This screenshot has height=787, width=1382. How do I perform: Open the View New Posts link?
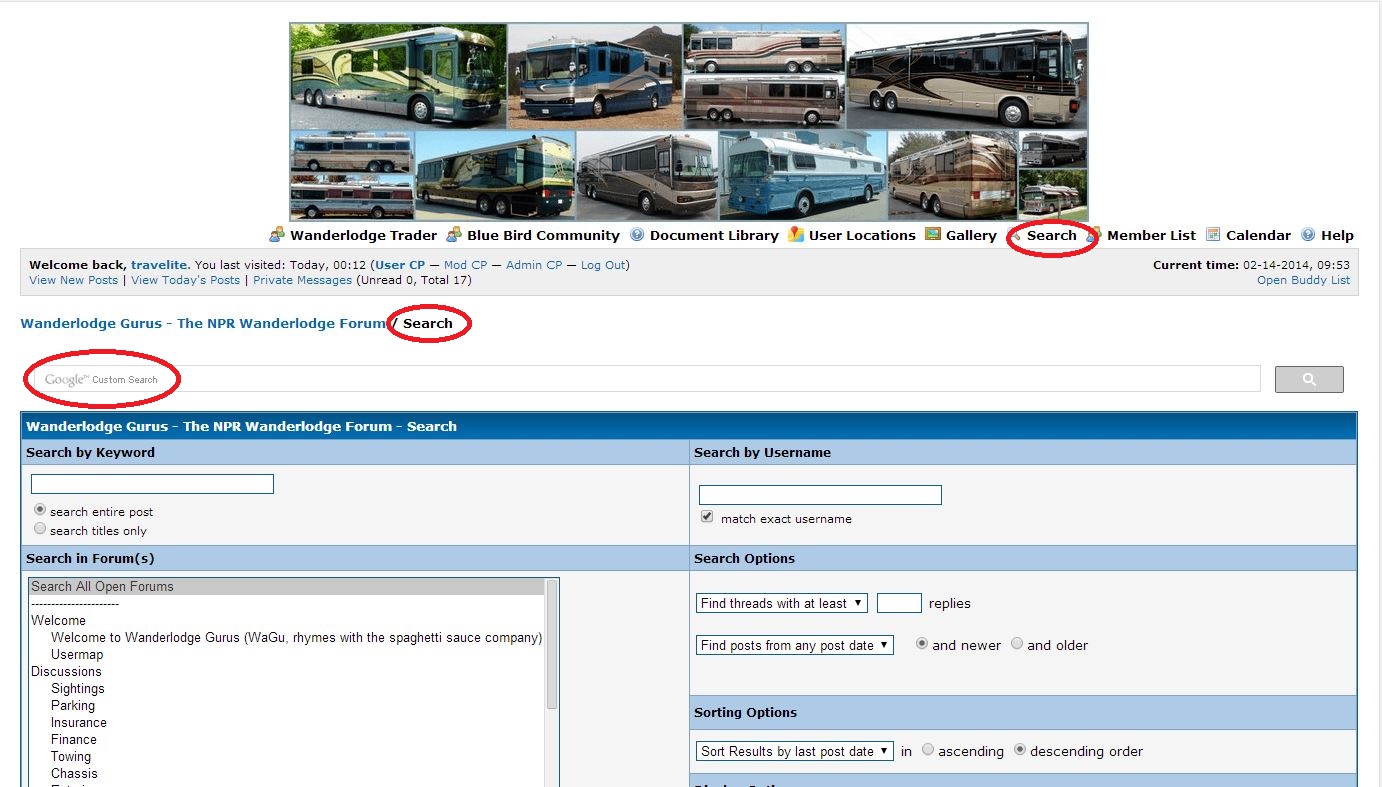(73, 280)
